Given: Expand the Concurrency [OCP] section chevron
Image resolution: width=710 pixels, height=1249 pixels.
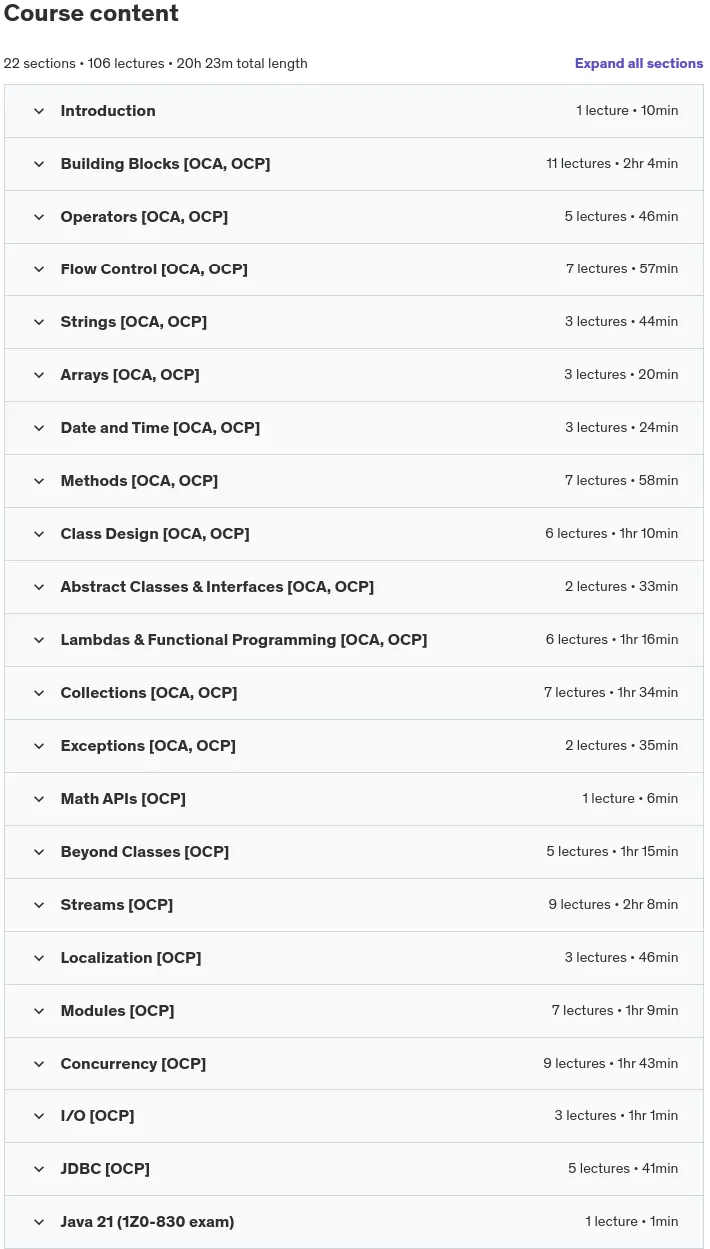Looking at the screenshot, I should 39,1064.
